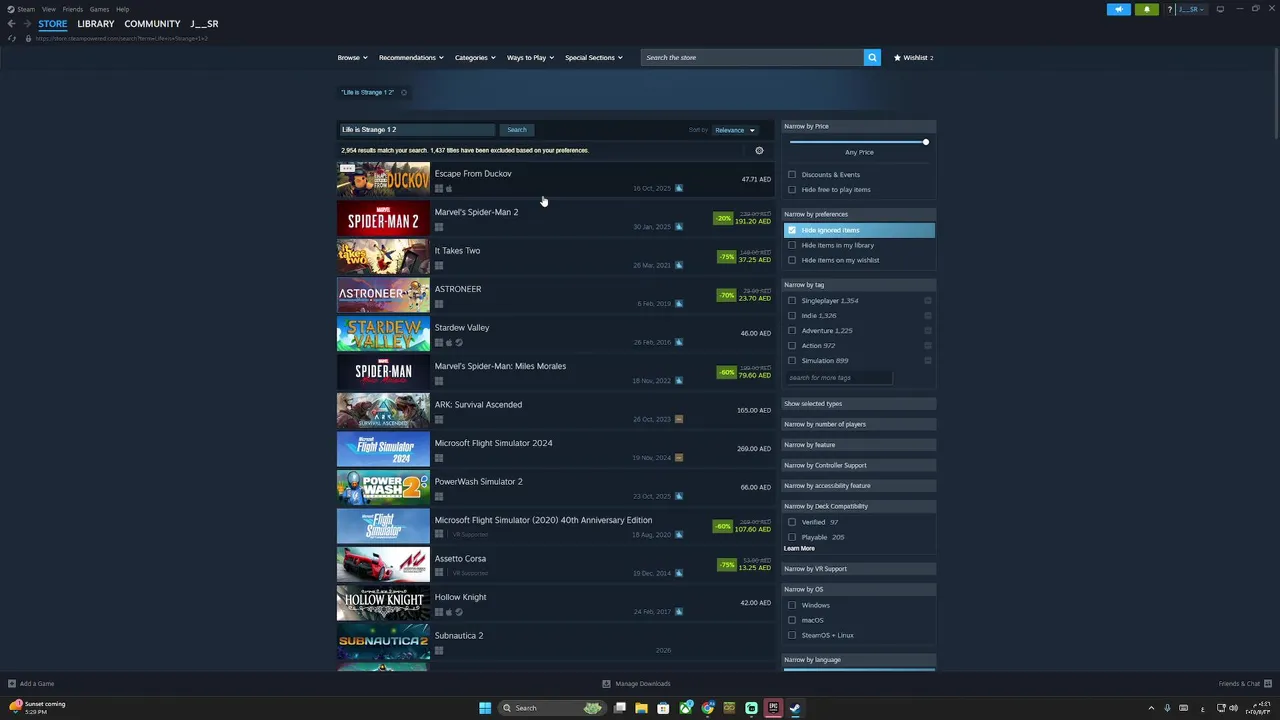Tick the Verified Deck compatibility checkbox

(792, 522)
